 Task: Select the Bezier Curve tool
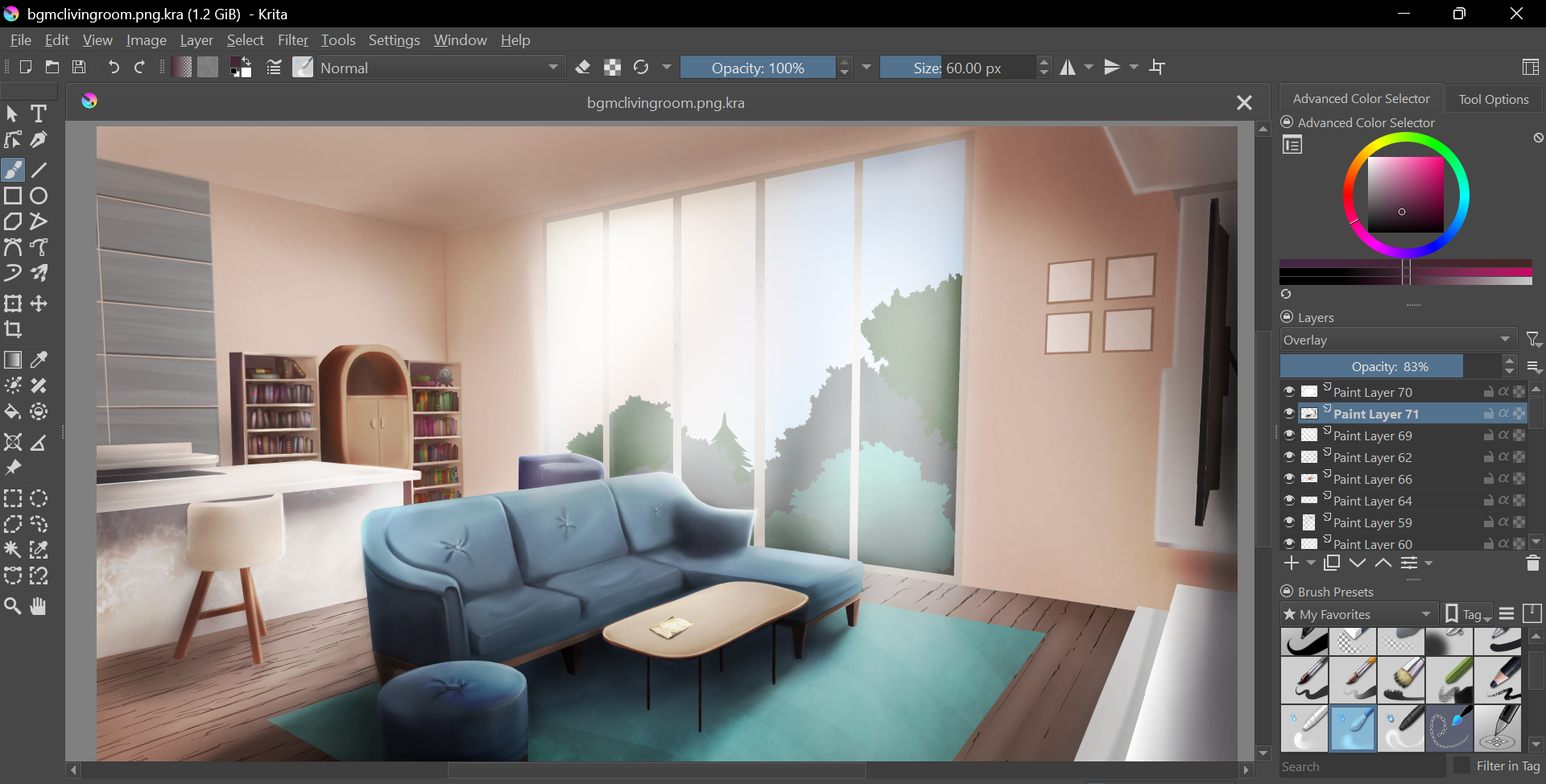[13, 247]
